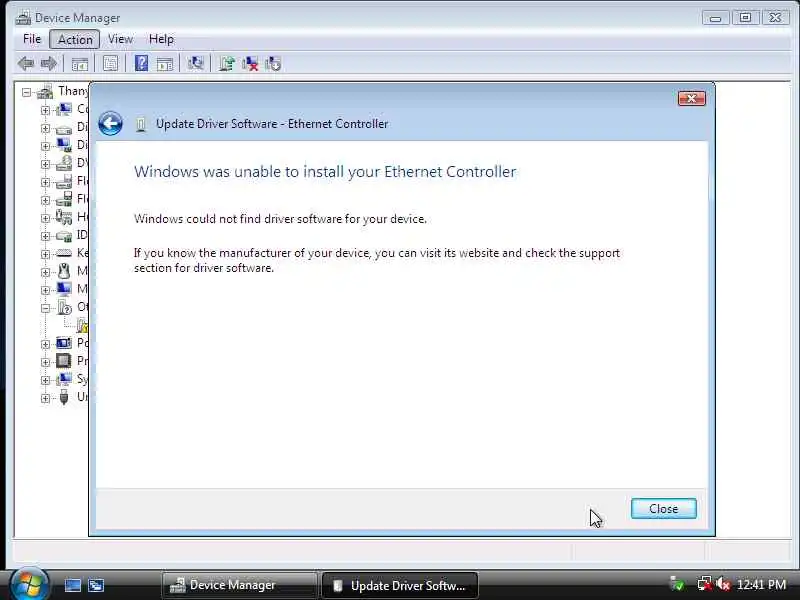Click the mouse icon in the device tree
Screen dimensions: 800x600
pyautogui.click(x=64, y=271)
